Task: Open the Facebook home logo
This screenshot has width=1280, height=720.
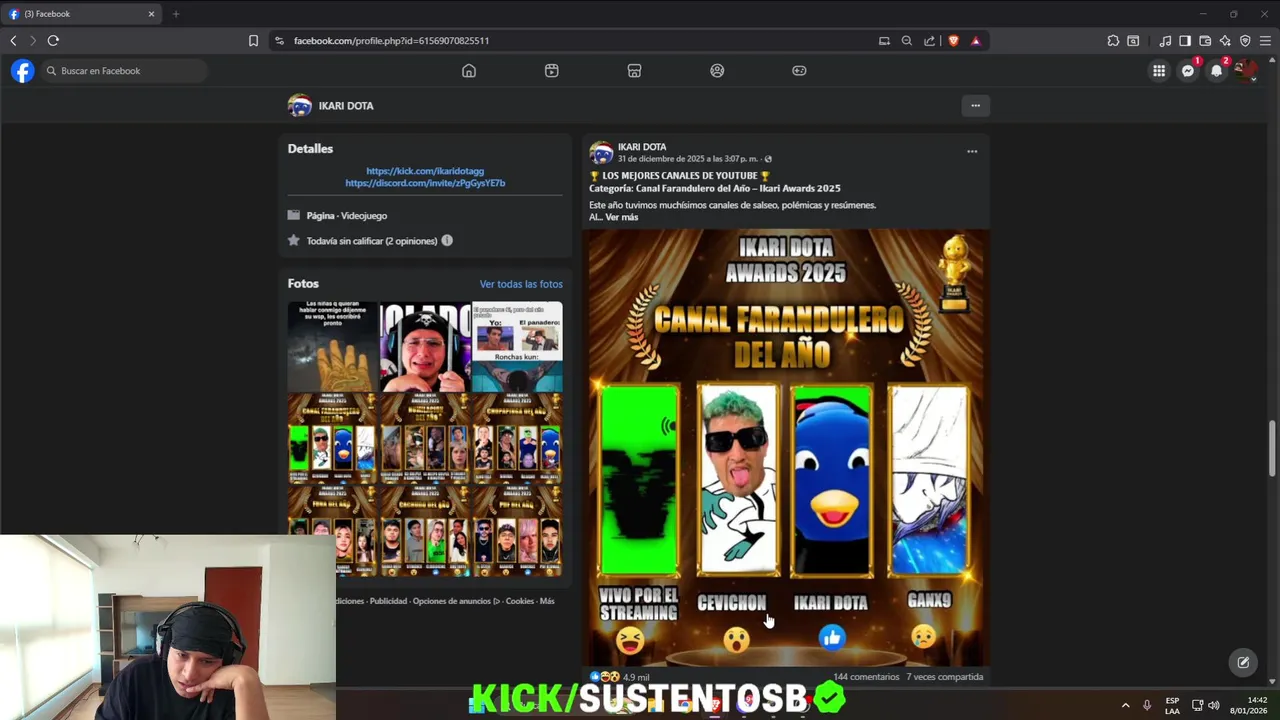Action: (22, 71)
